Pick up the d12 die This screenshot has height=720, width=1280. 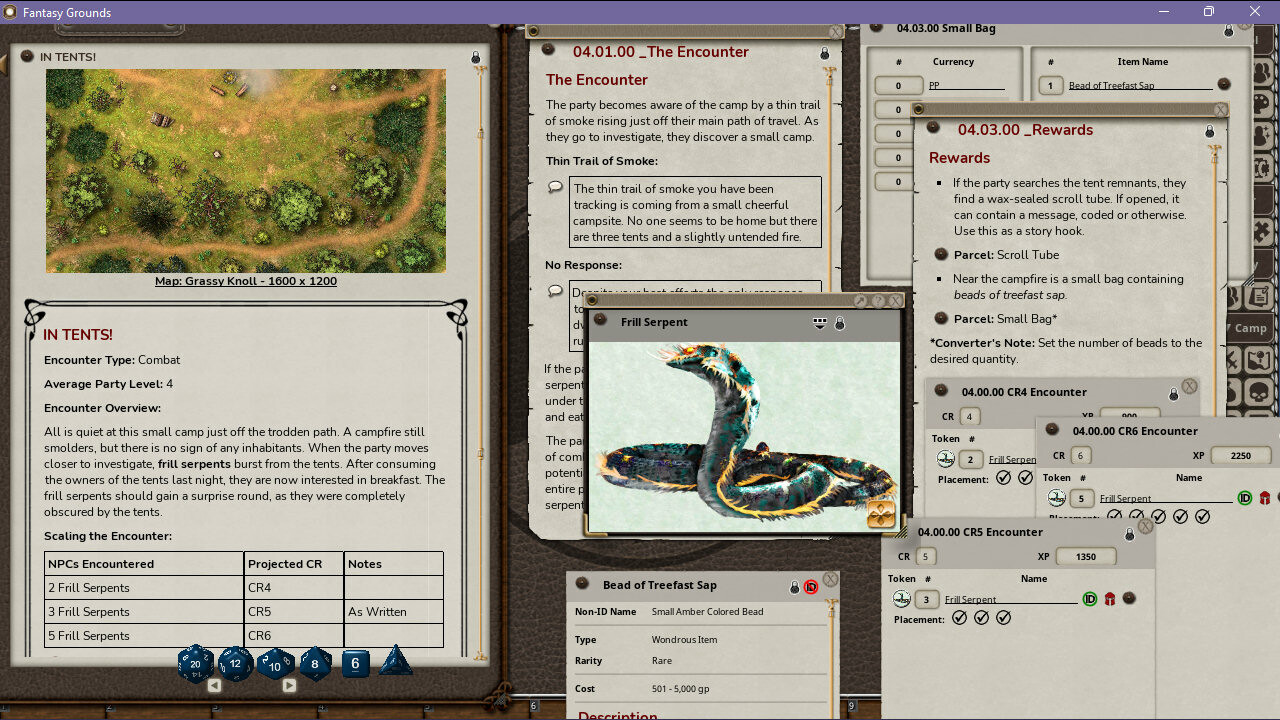tap(236, 665)
